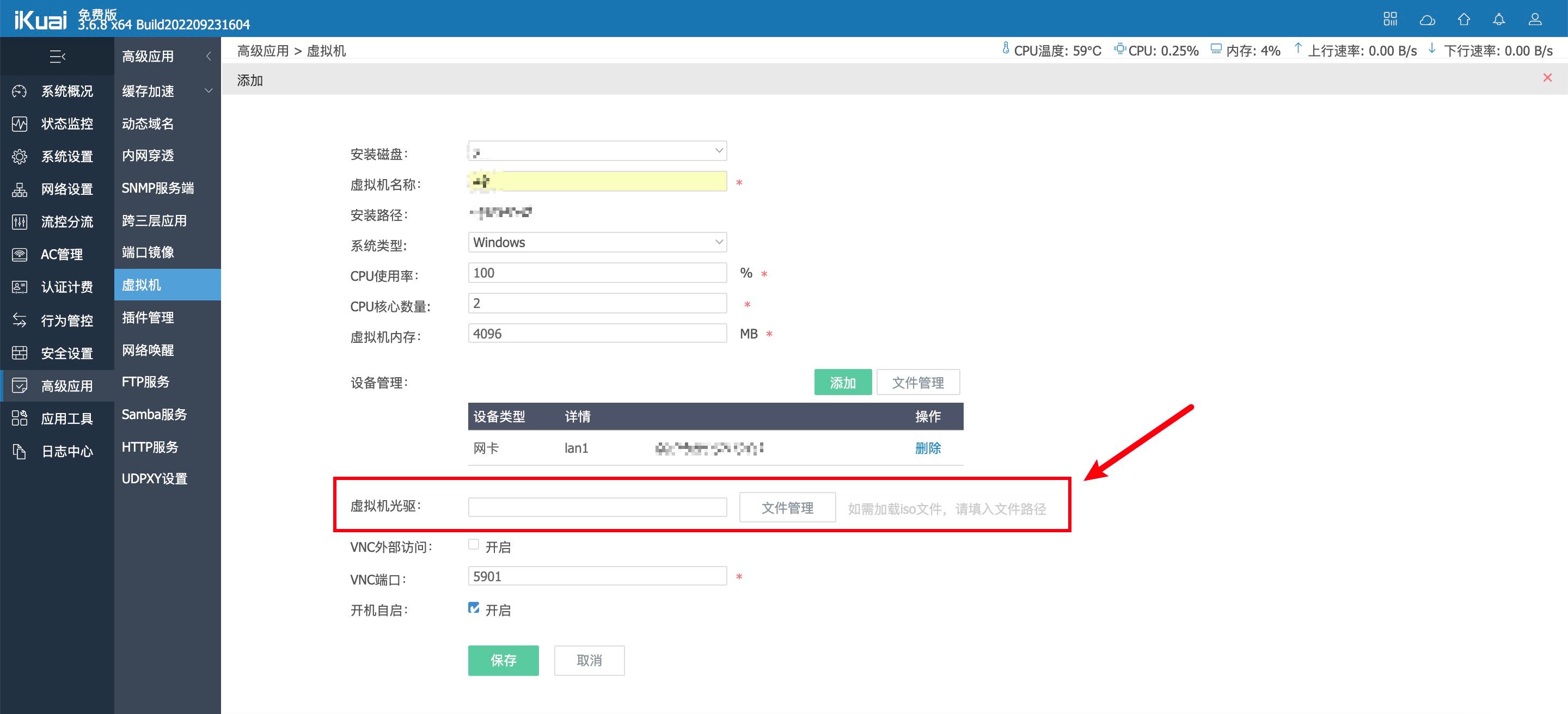Open 内网穿透 menu item

click(148, 156)
